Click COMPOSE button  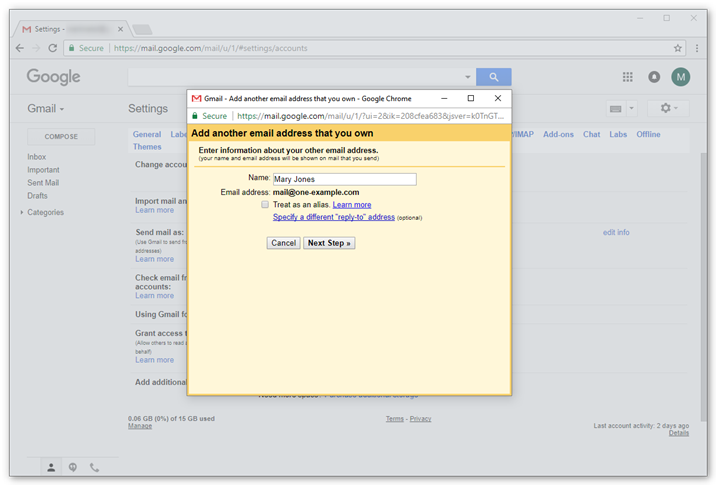click(x=61, y=137)
